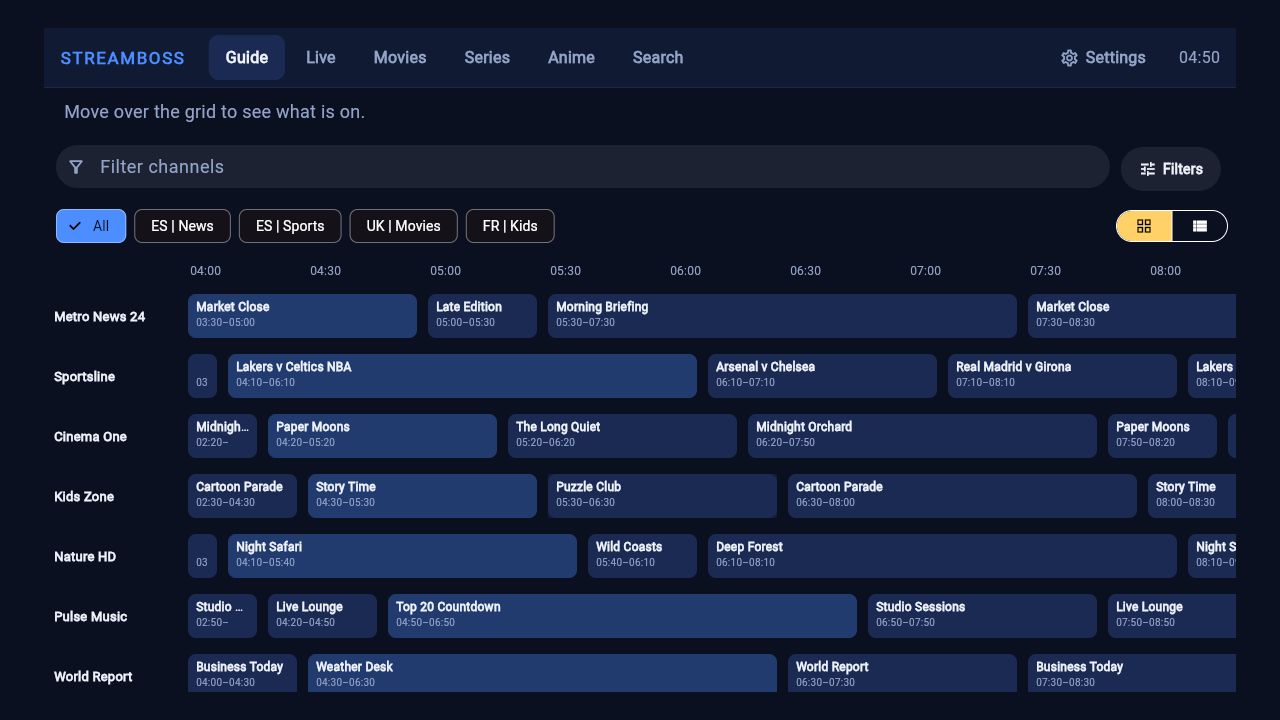Focus the Filter channels input field
The width and height of the screenshot is (1280, 720).
tap(583, 167)
